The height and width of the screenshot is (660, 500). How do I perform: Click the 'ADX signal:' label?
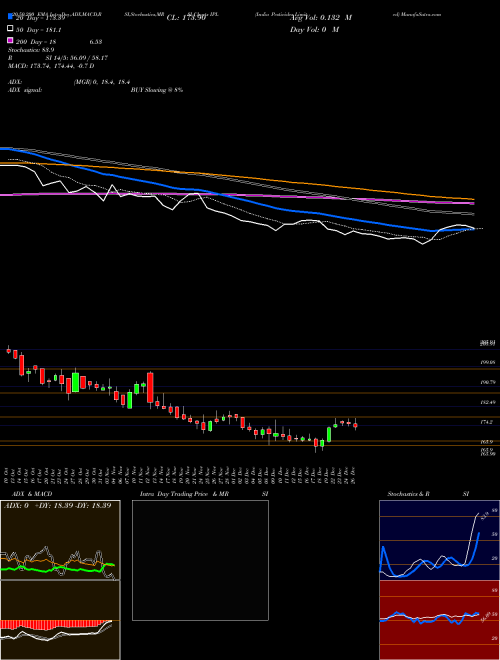(25, 90)
